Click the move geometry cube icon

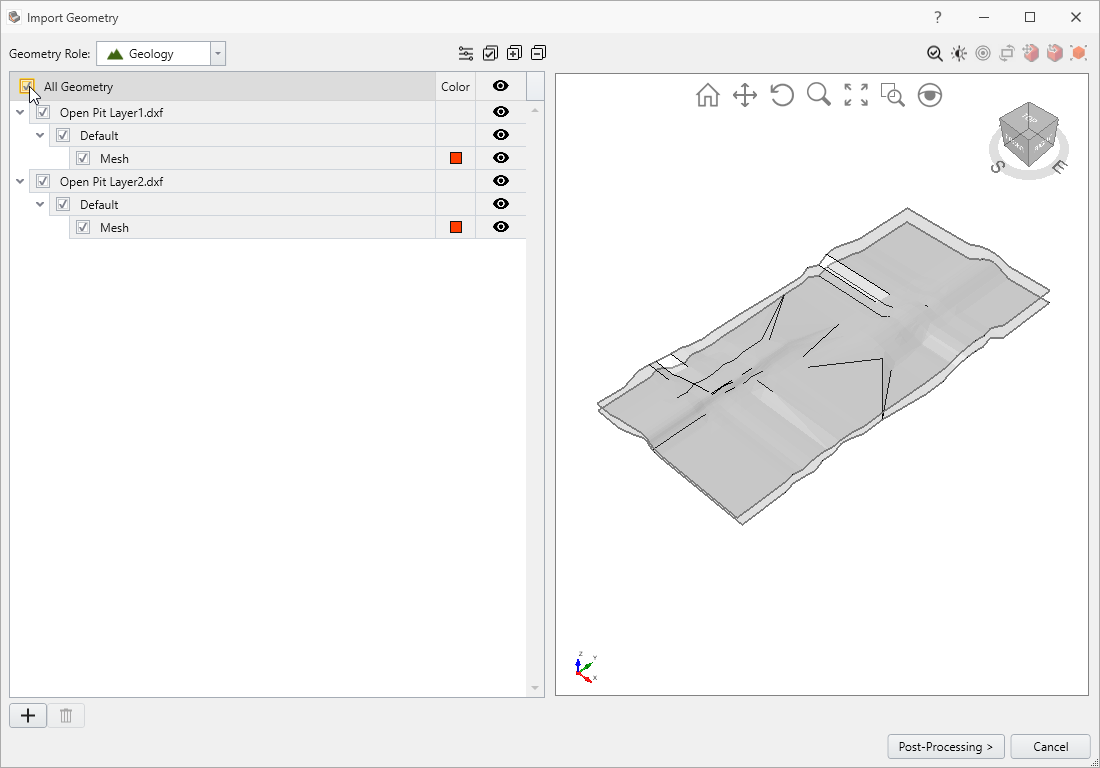(1031, 53)
